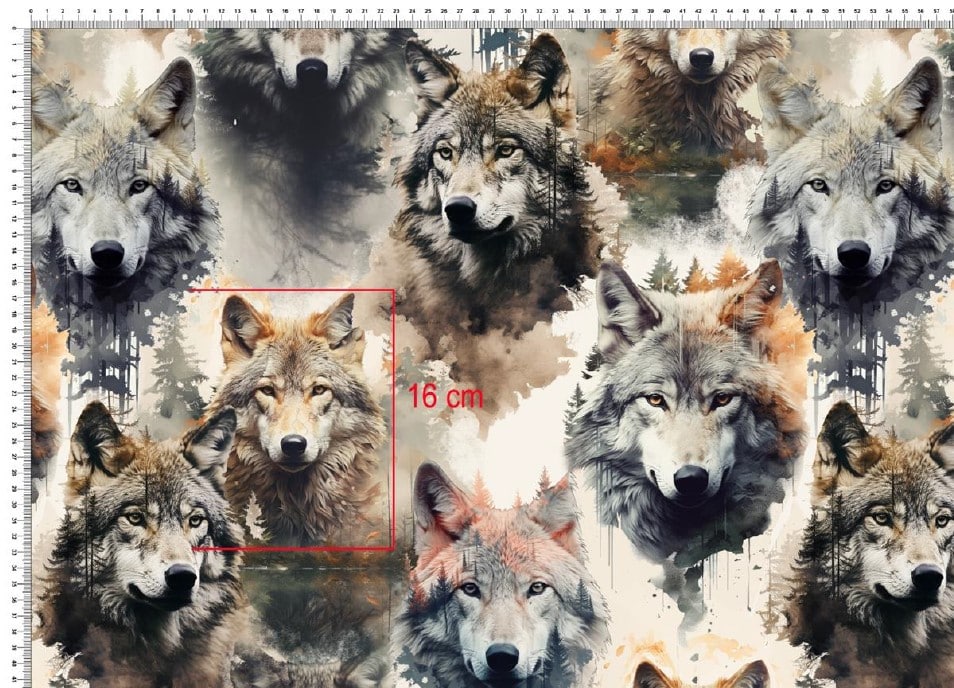Screen dimensions: 954x688
Task: Click the faded dark wolf's nose at top
Action: 312,72
